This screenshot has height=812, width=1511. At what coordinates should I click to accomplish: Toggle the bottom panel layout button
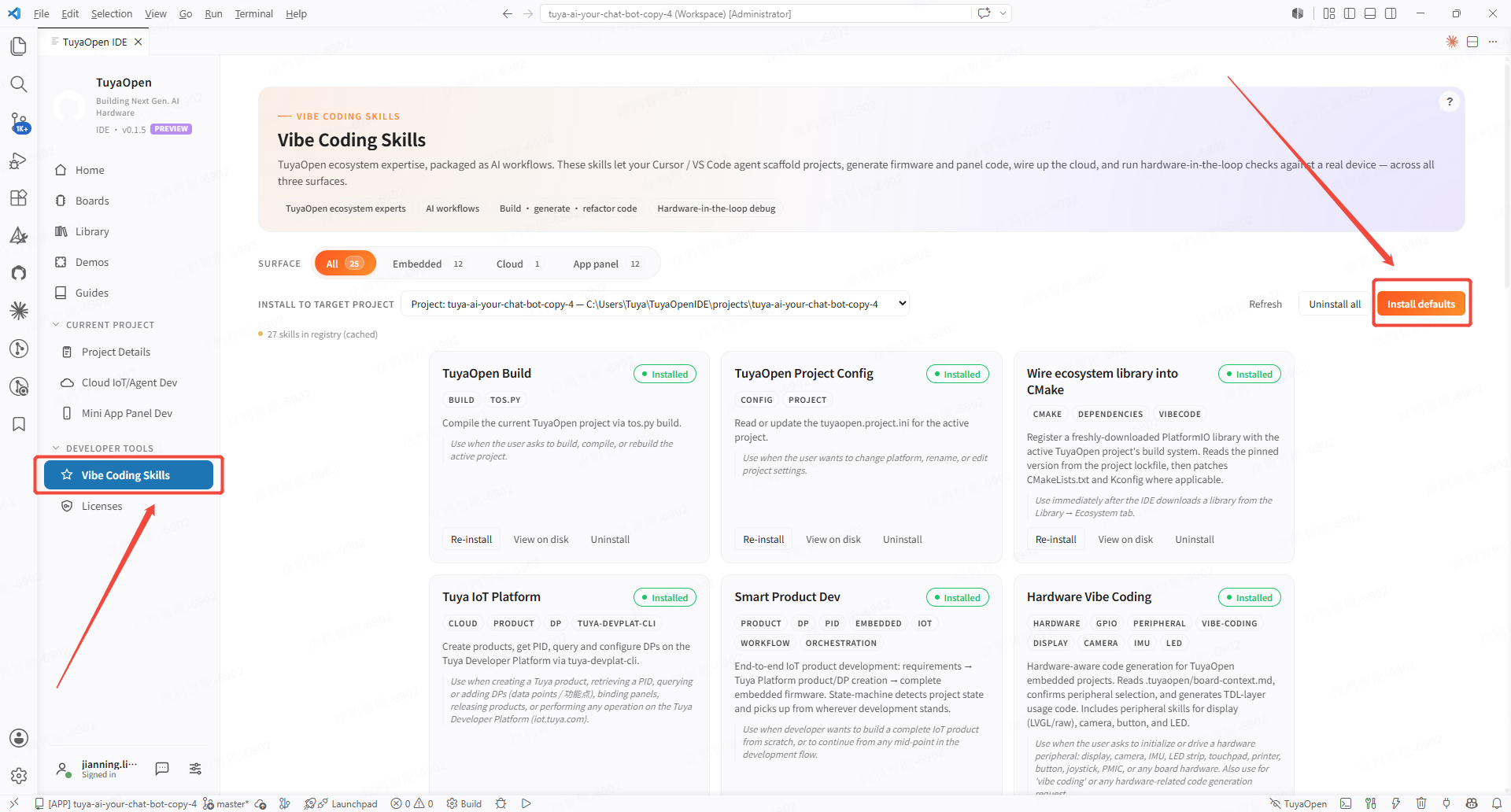[1370, 13]
